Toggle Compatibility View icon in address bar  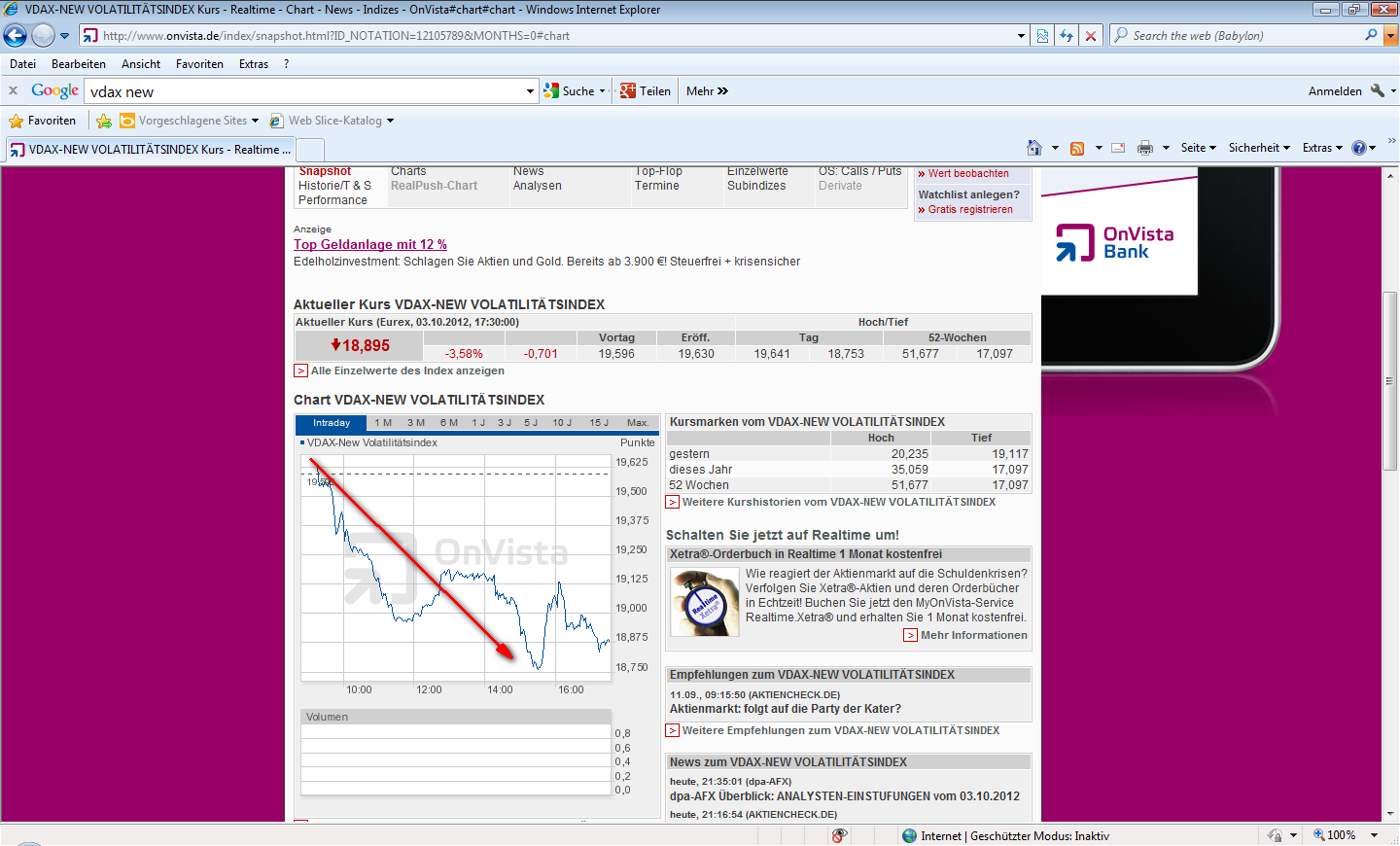tap(1042, 36)
